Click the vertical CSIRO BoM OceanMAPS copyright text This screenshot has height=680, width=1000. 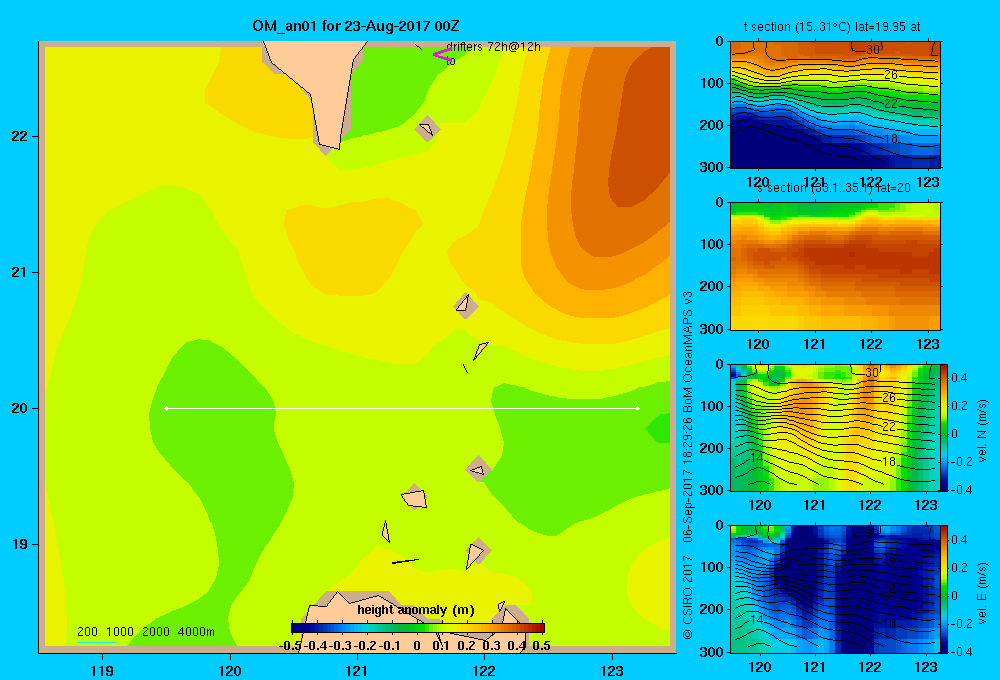pos(688,464)
